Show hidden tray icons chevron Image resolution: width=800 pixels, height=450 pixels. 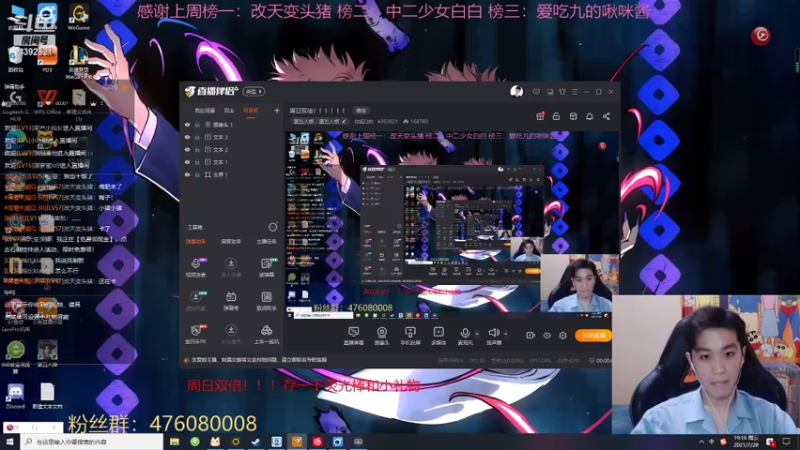point(701,442)
